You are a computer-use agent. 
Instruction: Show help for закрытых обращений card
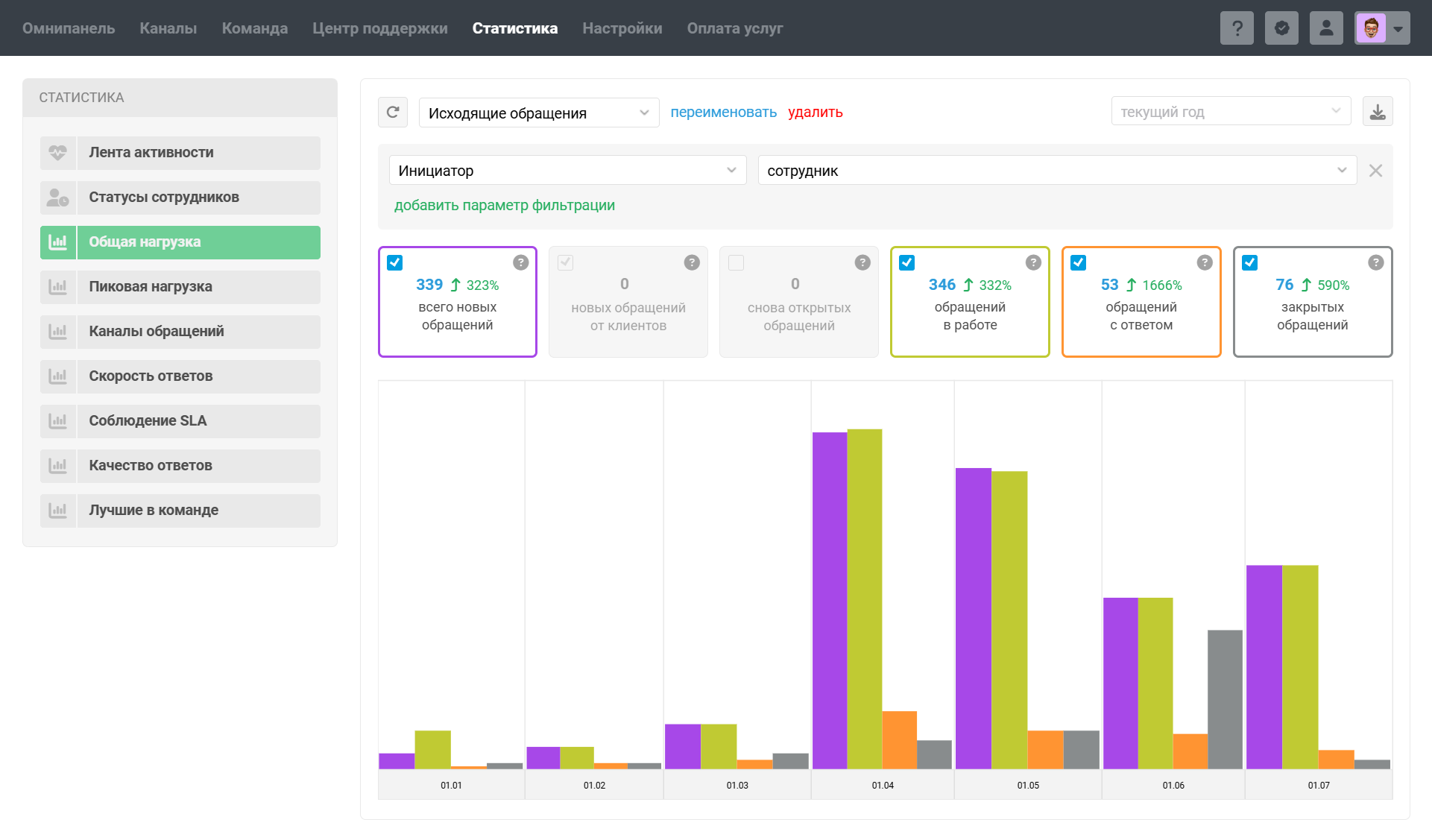pyautogui.click(x=1376, y=262)
